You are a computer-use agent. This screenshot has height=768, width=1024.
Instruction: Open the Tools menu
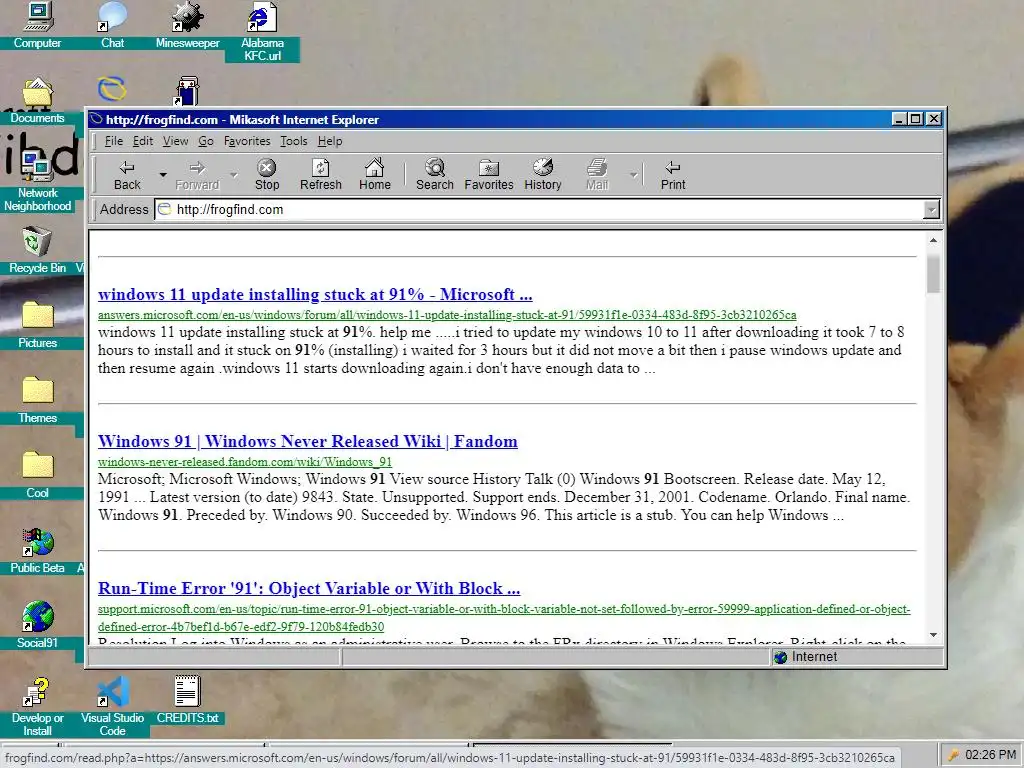coord(293,141)
